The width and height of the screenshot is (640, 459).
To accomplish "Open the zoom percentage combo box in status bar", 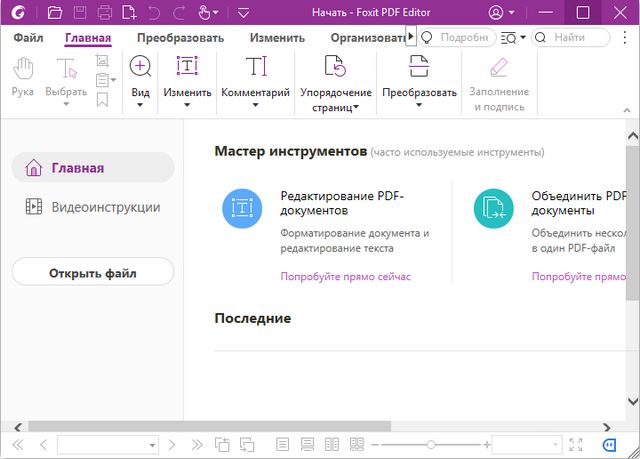I will click(524, 444).
